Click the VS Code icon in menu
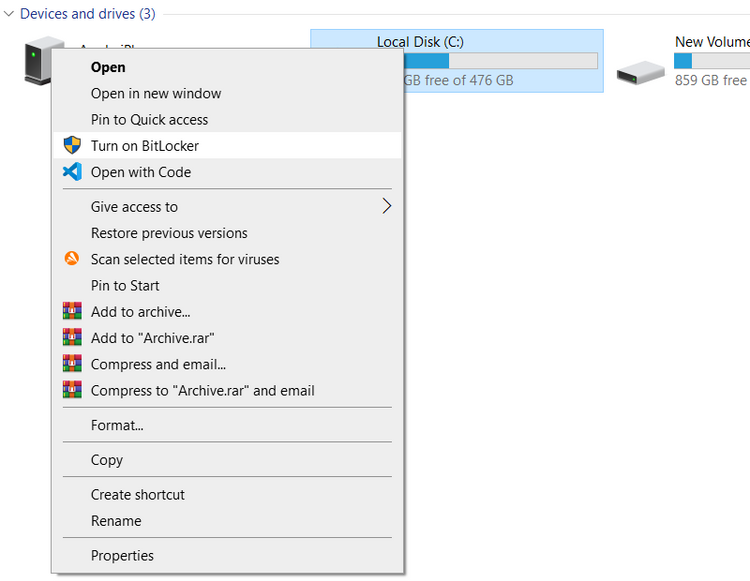750x581 pixels. click(72, 172)
